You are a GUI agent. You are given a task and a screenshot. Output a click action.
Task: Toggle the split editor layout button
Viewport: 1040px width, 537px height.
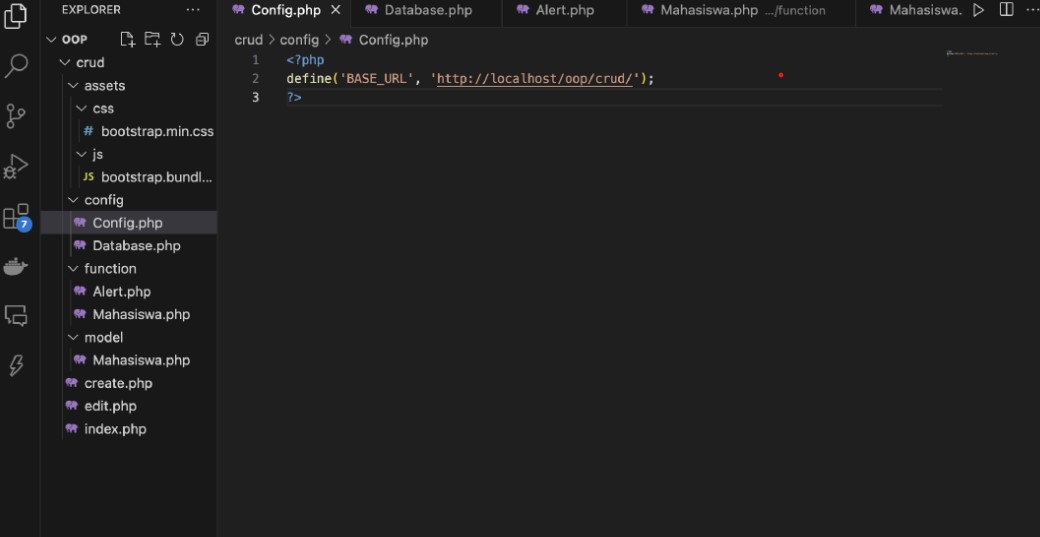click(1006, 10)
